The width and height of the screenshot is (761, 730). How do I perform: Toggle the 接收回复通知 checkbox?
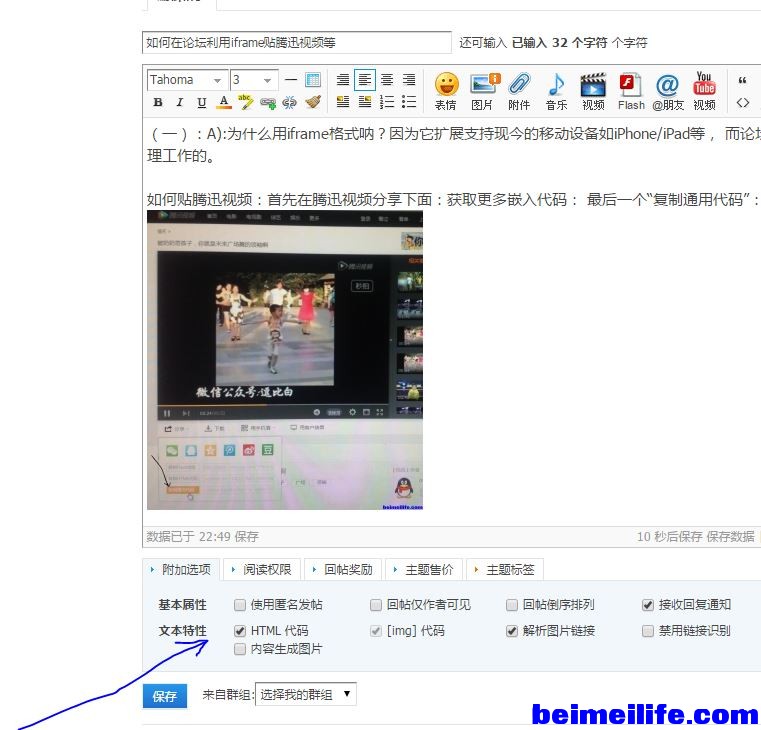pos(648,605)
